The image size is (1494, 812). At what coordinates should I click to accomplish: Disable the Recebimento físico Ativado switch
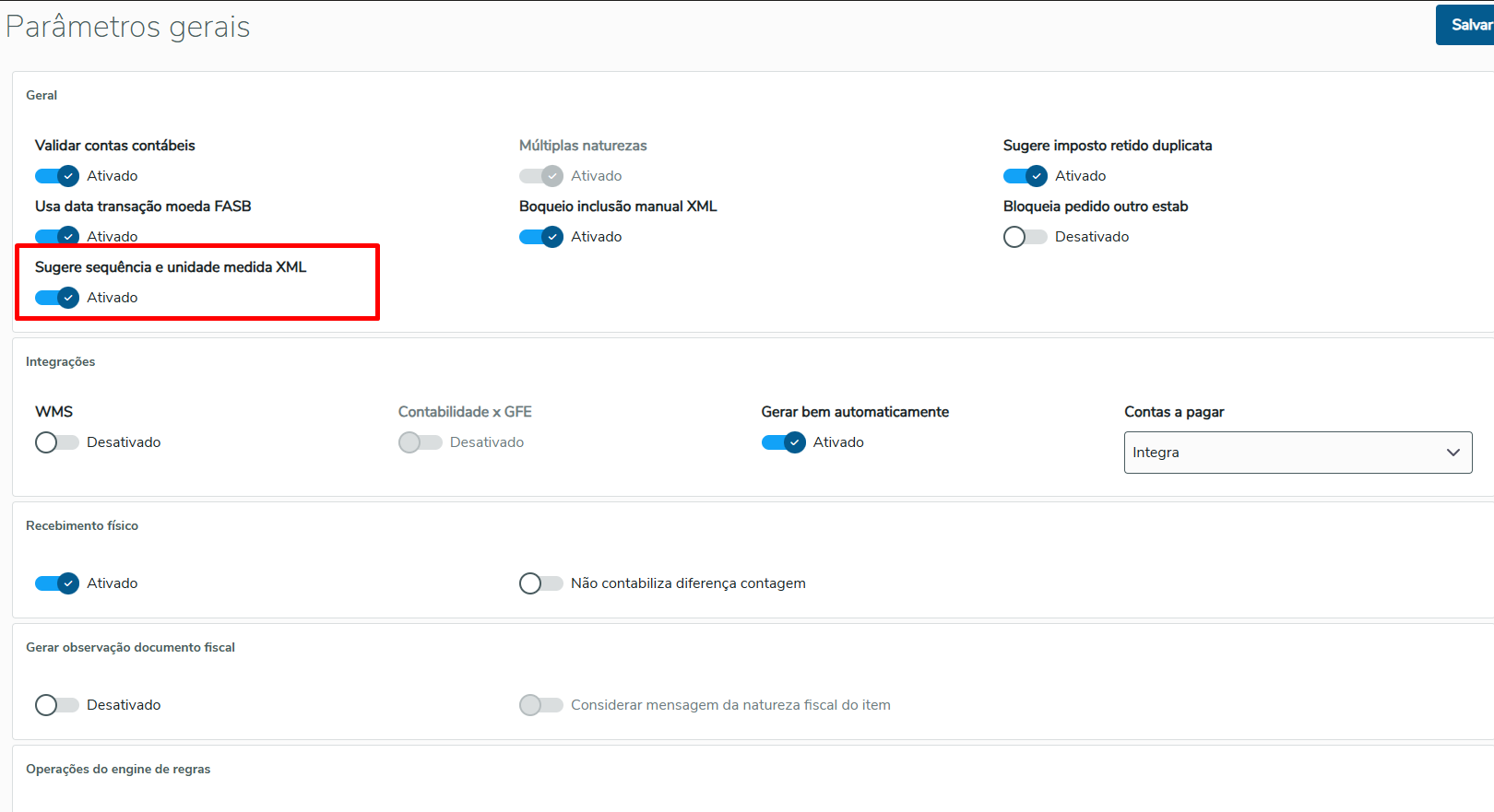tap(57, 583)
